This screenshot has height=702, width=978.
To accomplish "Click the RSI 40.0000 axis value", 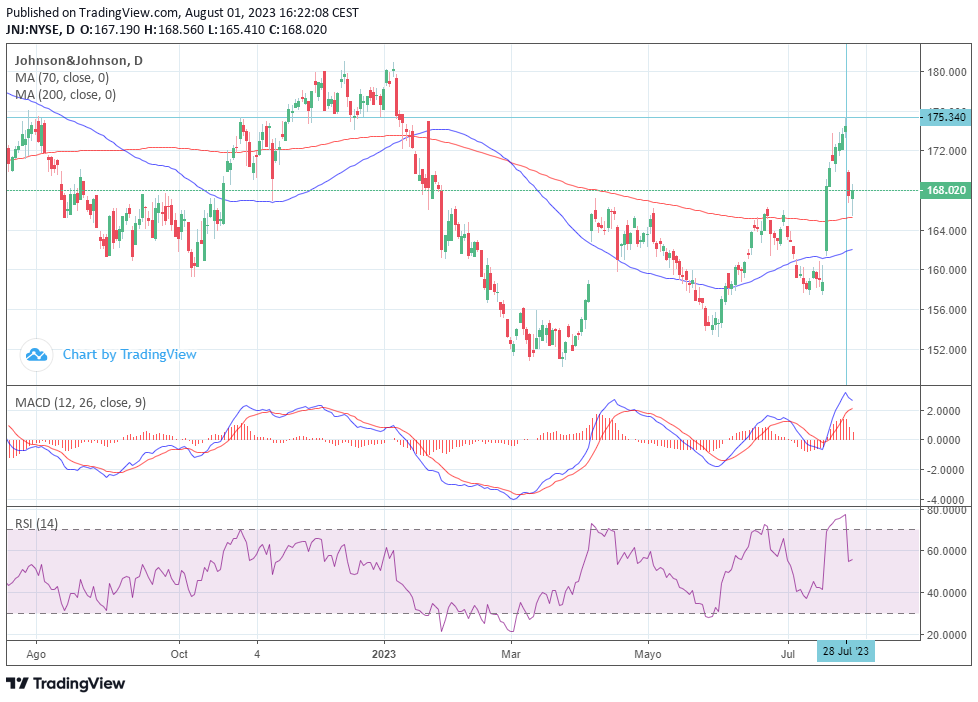I will [x=947, y=593].
